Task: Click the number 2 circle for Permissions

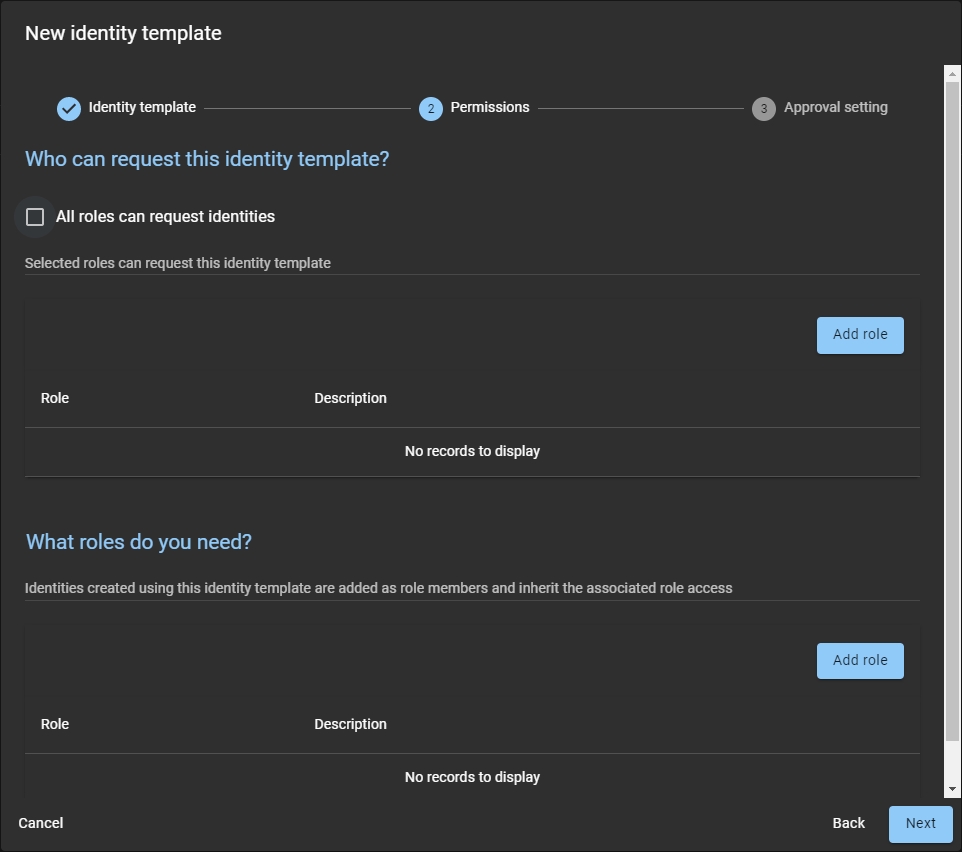Action: click(x=431, y=108)
